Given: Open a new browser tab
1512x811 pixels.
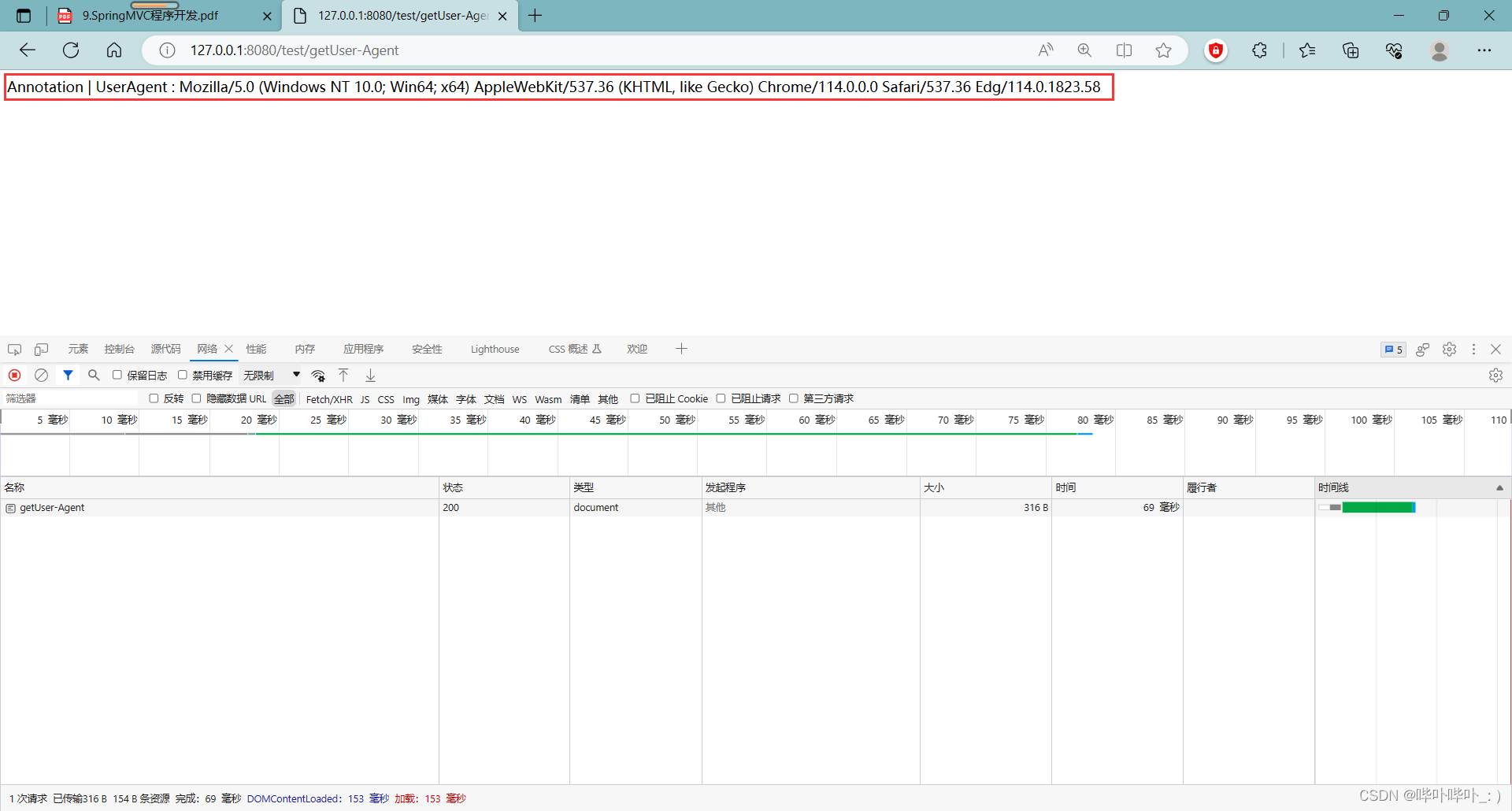Looking at the screenshot, I should click(x=535, y=16).
